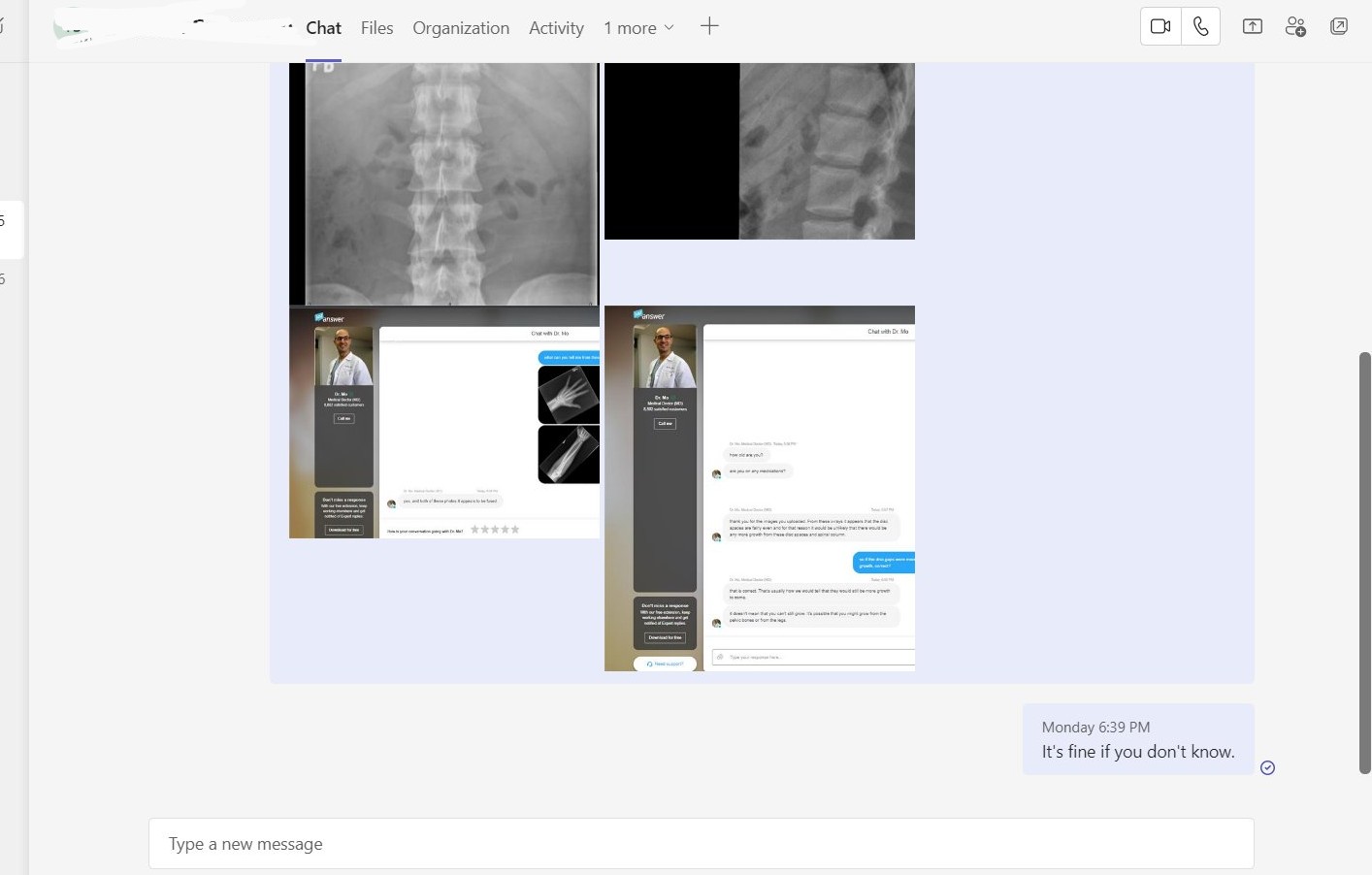Click the 'Monday 6:39 PM' timestamp

[1095, 728]
